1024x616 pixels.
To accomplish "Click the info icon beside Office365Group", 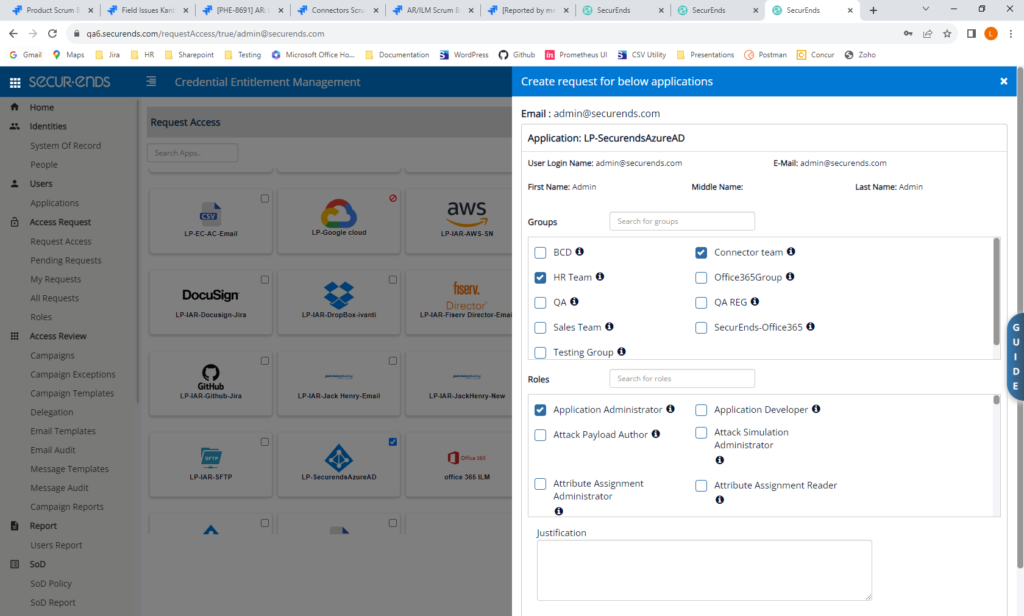I will [x=790, y=276].
